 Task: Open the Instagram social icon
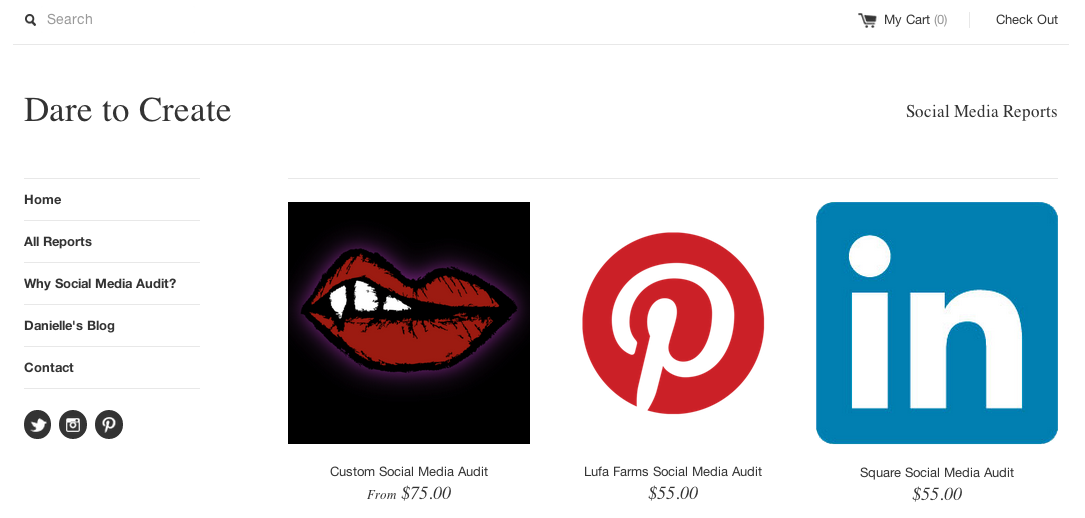(73, 425)
